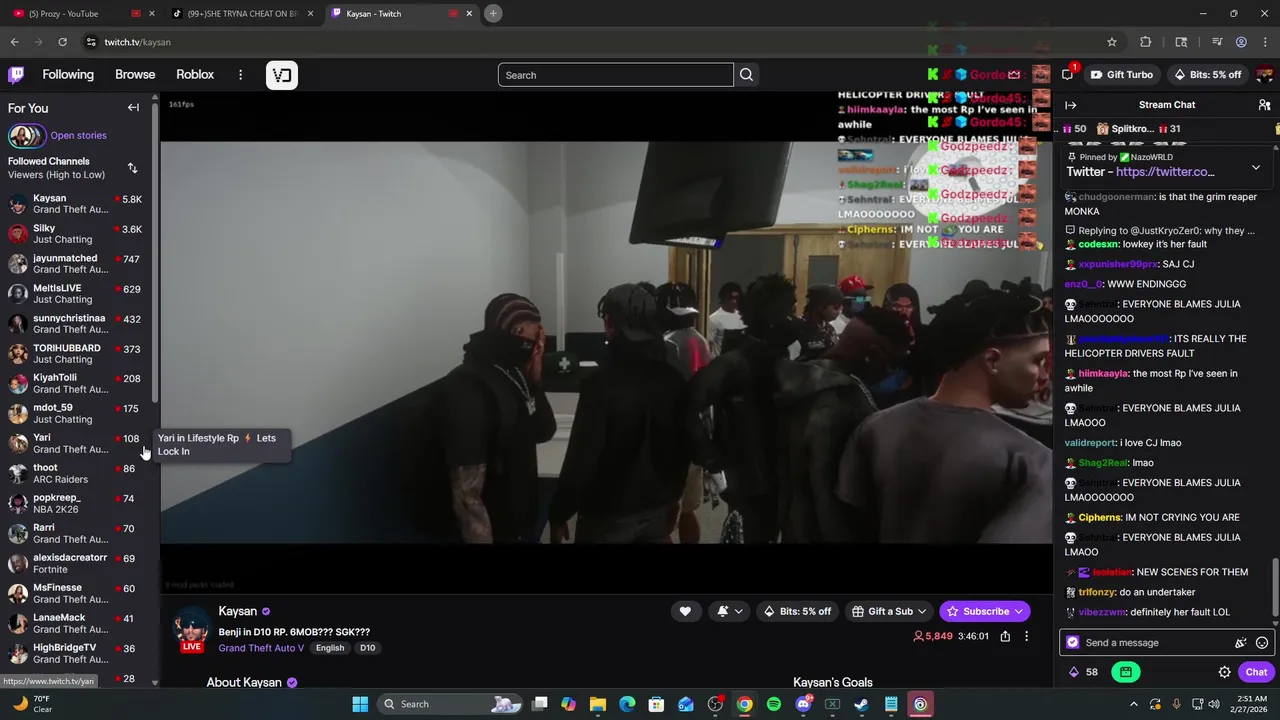Click the English tag
The height and width of the screenshot is (720, 1280).
tap(330, 648)
